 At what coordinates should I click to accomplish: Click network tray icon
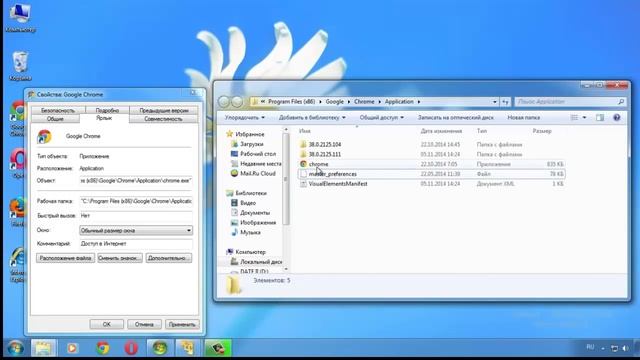pyautogui.click(x=614, y=348)
